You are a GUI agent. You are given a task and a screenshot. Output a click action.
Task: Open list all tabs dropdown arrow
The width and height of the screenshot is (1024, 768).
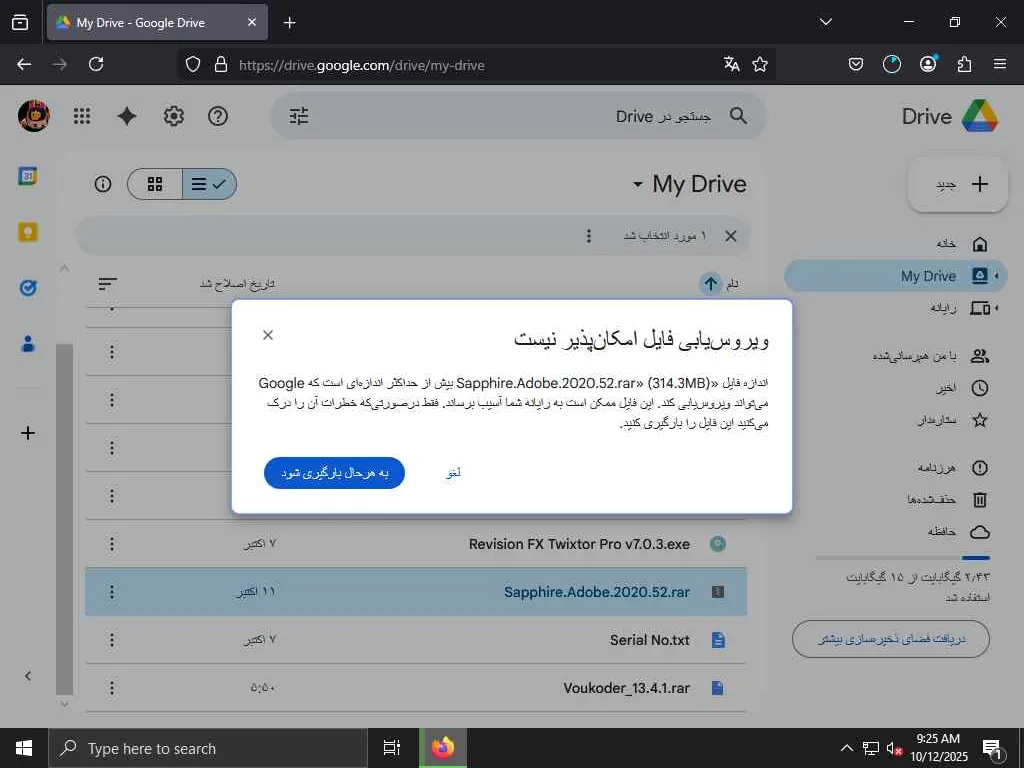coord(825,22)
